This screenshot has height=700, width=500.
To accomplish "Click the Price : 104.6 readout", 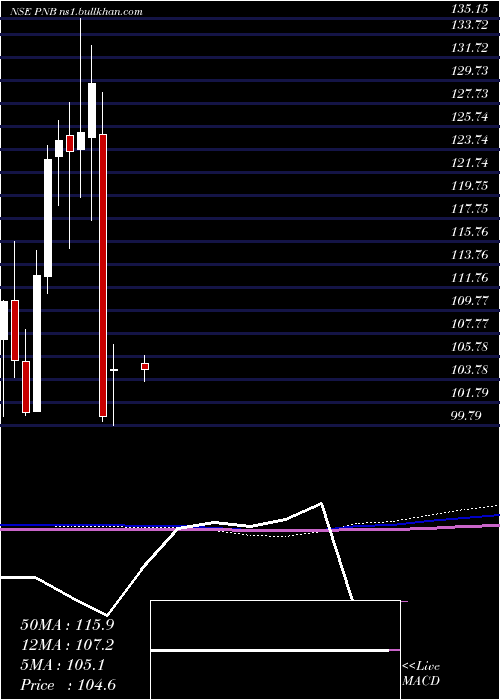I will (68, 685).
